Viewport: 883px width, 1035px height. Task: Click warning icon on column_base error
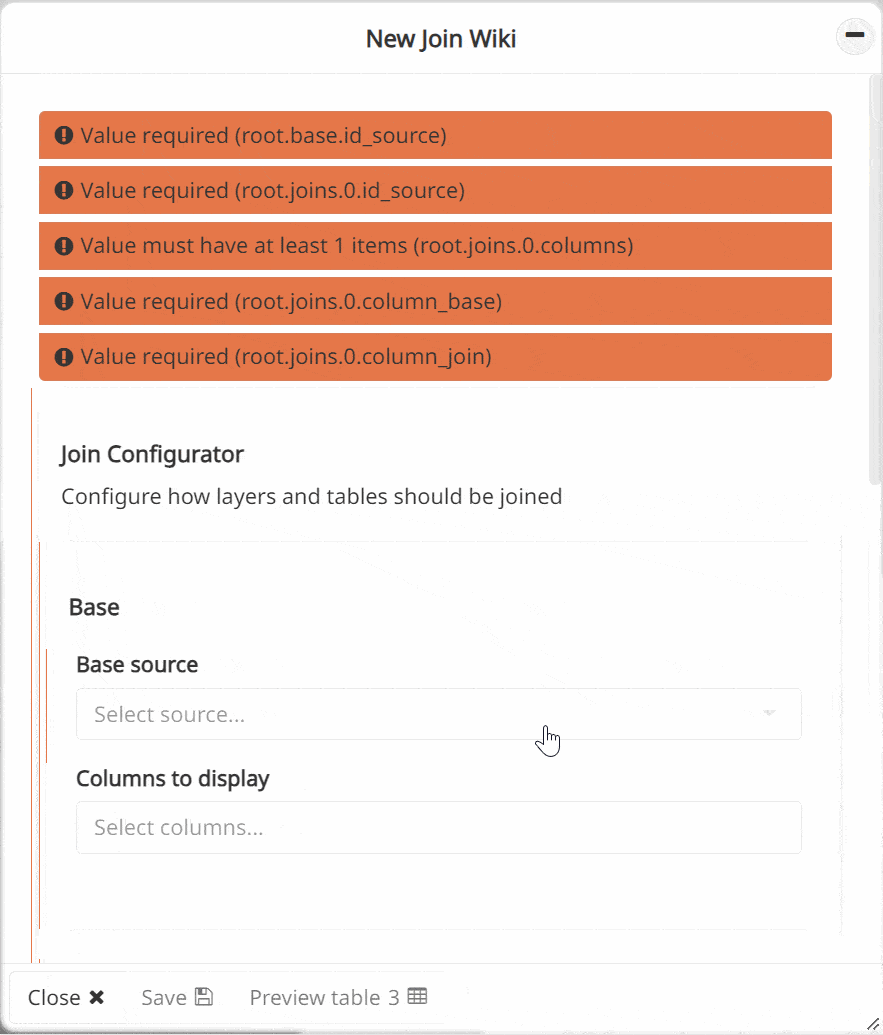pos(64,301)
